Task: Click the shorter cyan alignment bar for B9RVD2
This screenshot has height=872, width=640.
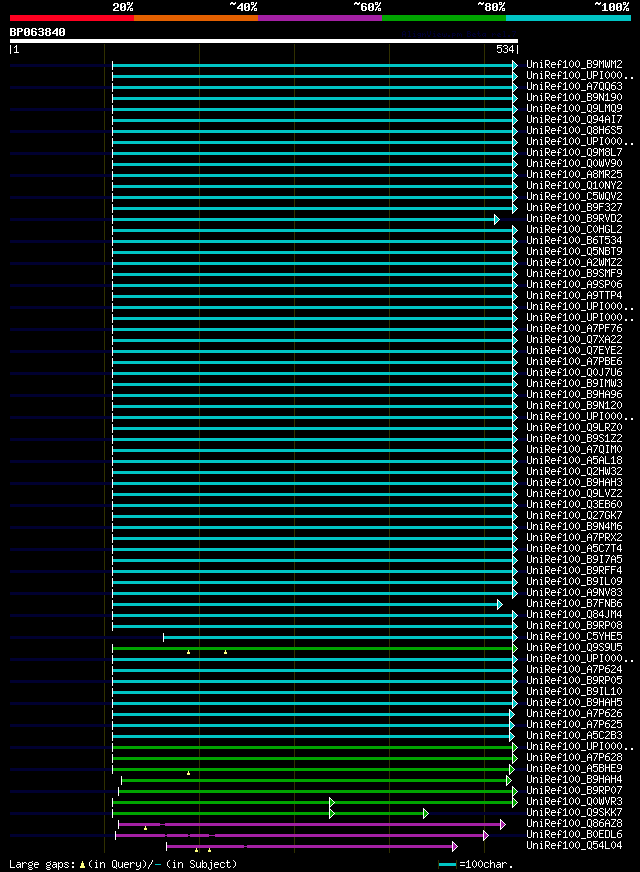Action: pos(305,220)
